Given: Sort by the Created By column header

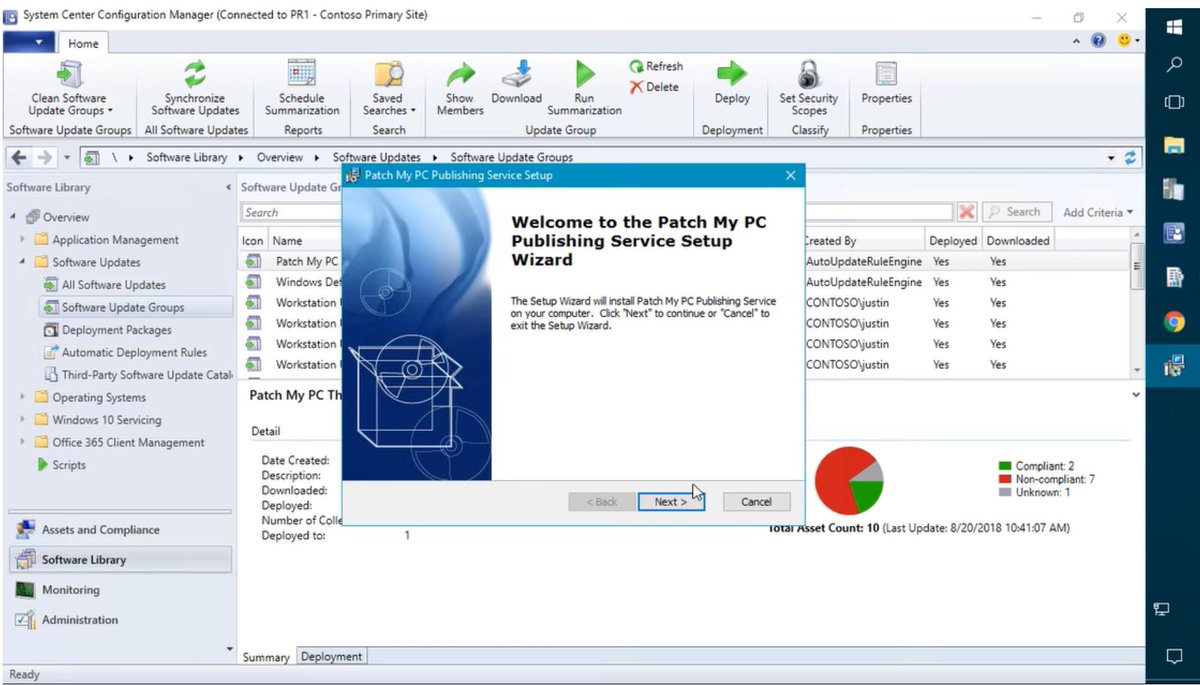Looking at the screenshot, I should pyautogui.click(x=863, y=240).
